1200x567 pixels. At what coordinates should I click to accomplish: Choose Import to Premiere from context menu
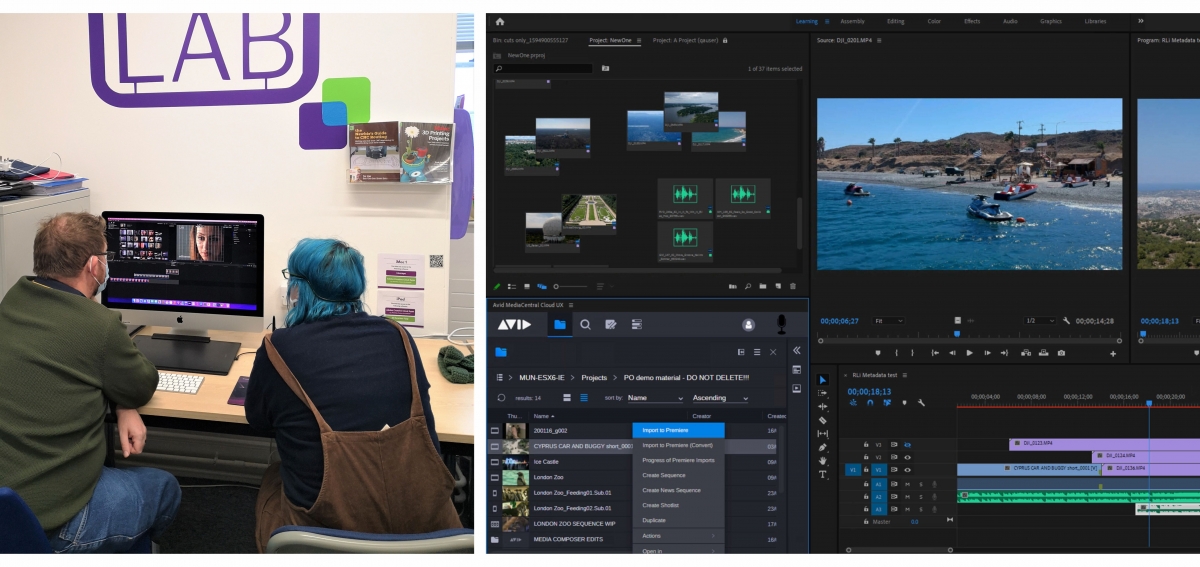coord(678,430)
